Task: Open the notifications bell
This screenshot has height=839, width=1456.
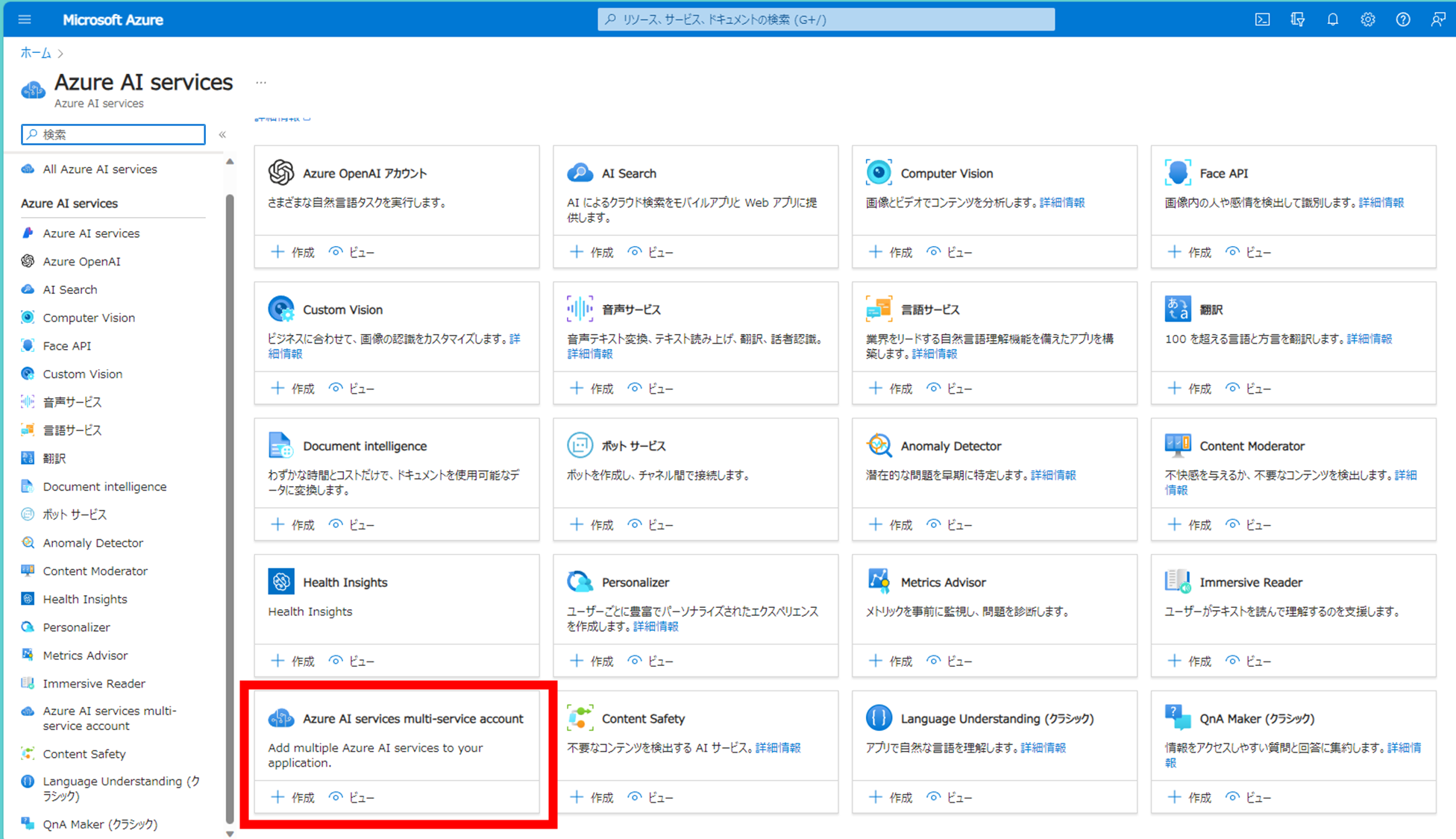Action: tap(1332, 19)
